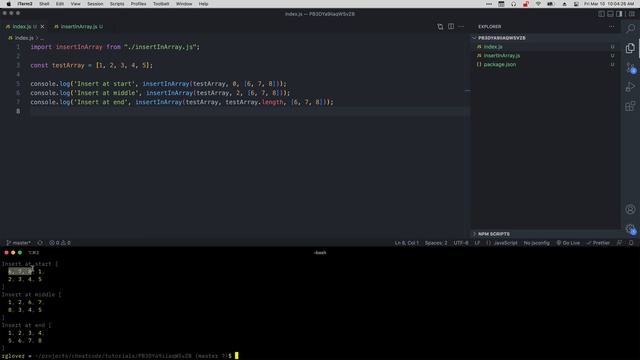Open the Profiles menu
The width and height of the screenshot is (640, 360).
click(138, 4)
